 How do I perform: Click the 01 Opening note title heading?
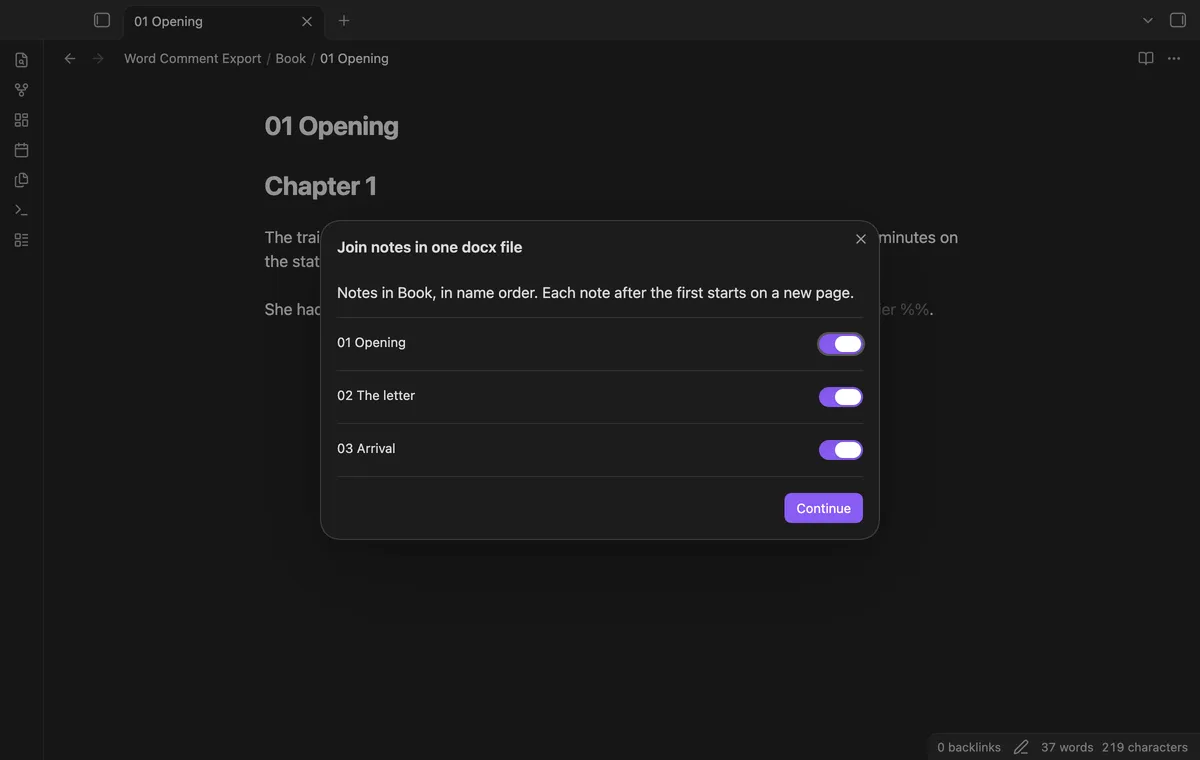(x=332, y=126)
